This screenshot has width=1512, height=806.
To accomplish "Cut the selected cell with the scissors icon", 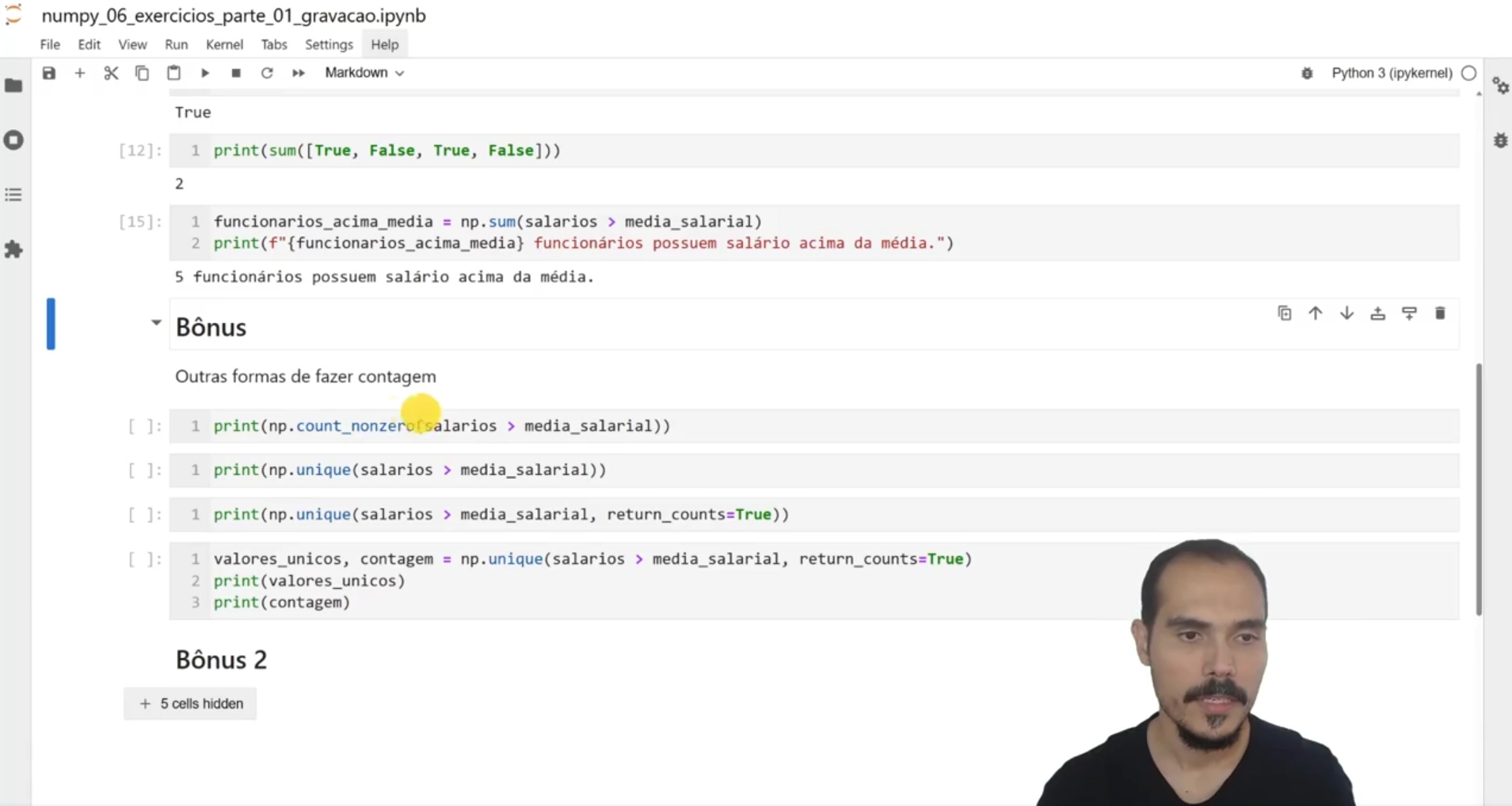I will [111, 73].
